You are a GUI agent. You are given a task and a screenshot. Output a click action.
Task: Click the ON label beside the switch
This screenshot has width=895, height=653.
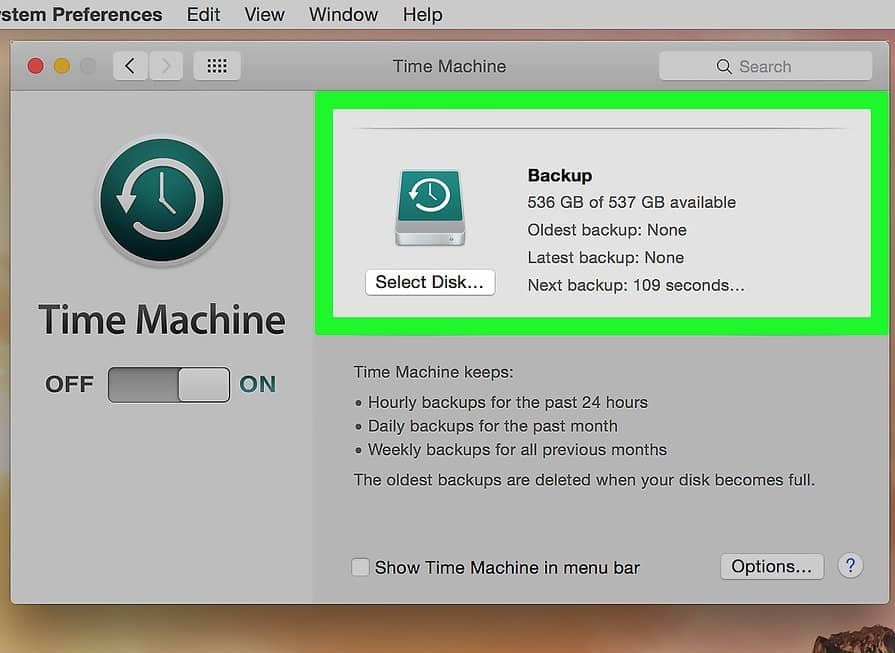257,384
